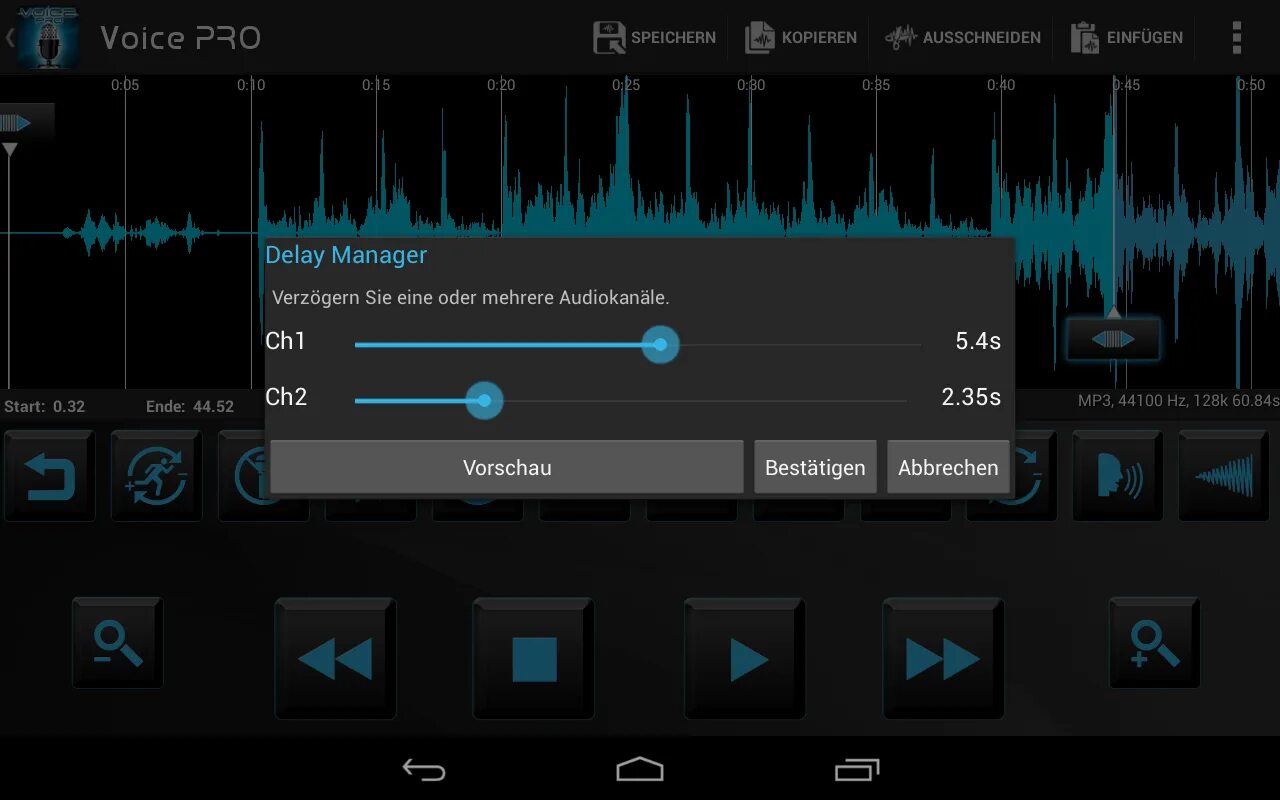Zoom in the waveform with plus magnifier
The width and height of the screenshot is (1280, 800).
point(1155,642)
